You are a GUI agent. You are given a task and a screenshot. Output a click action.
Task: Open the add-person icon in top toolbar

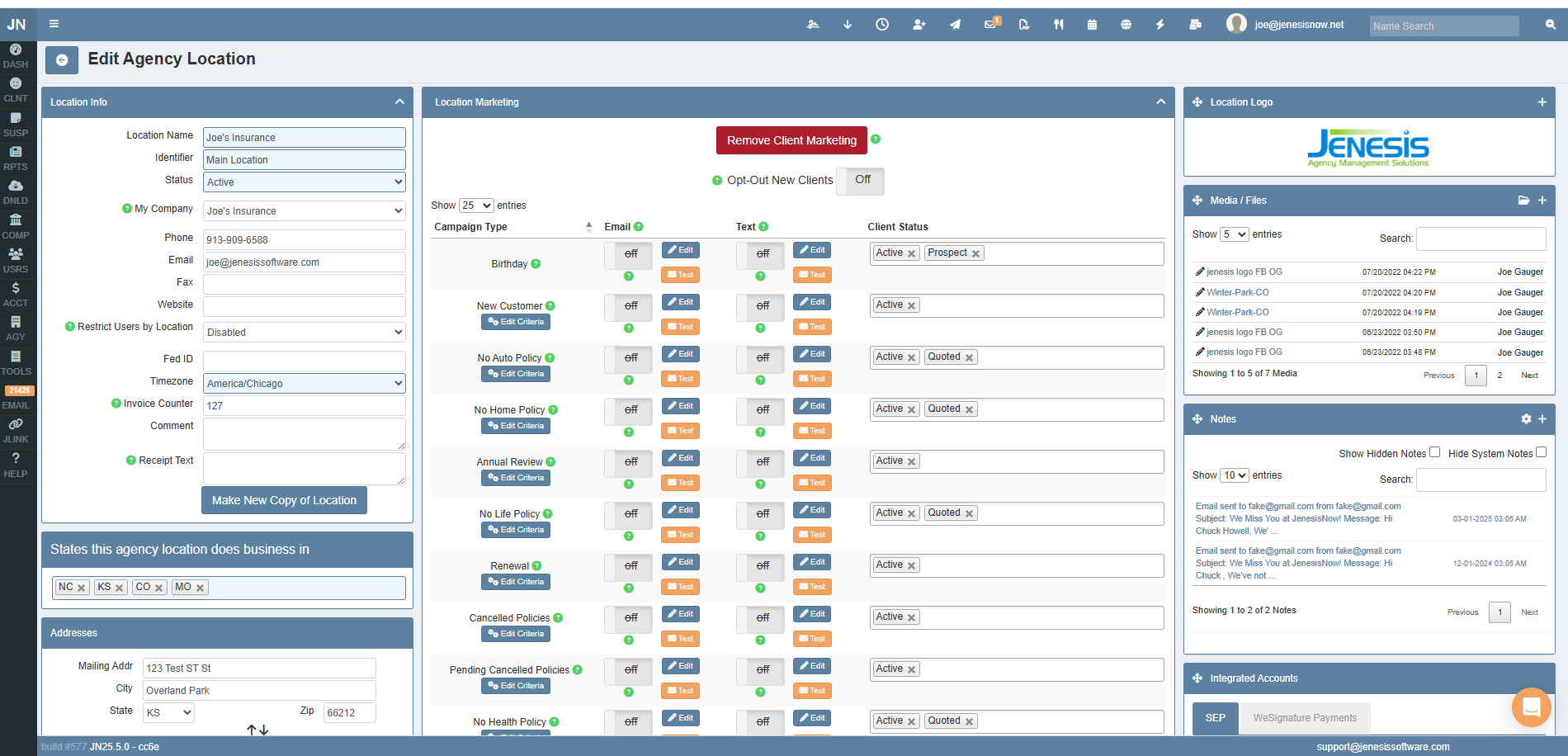pos(918,25)
